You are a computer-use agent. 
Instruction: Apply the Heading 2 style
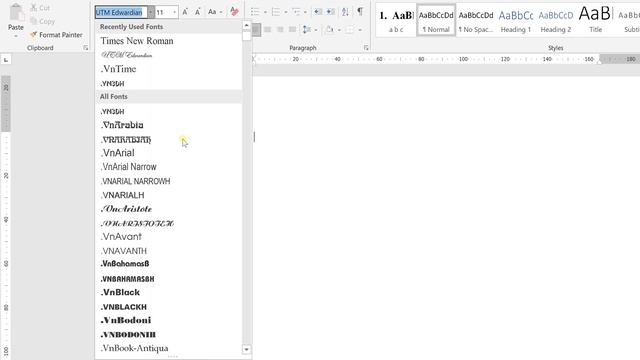556,20
